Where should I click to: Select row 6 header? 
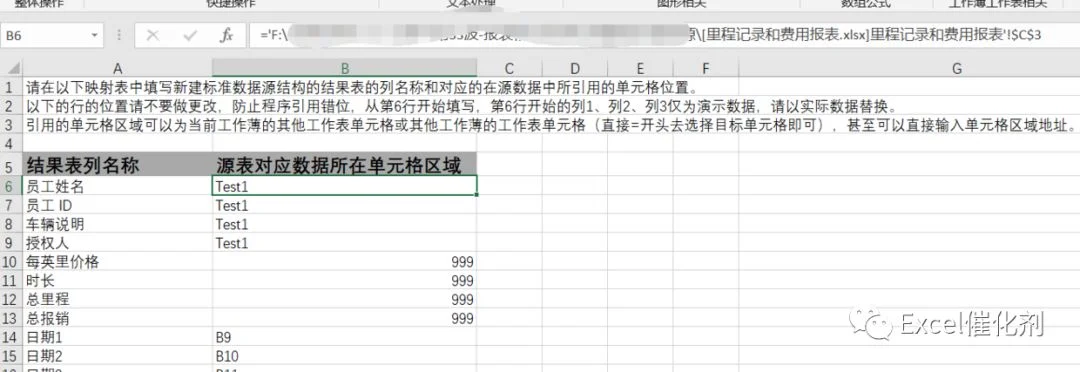11,186
